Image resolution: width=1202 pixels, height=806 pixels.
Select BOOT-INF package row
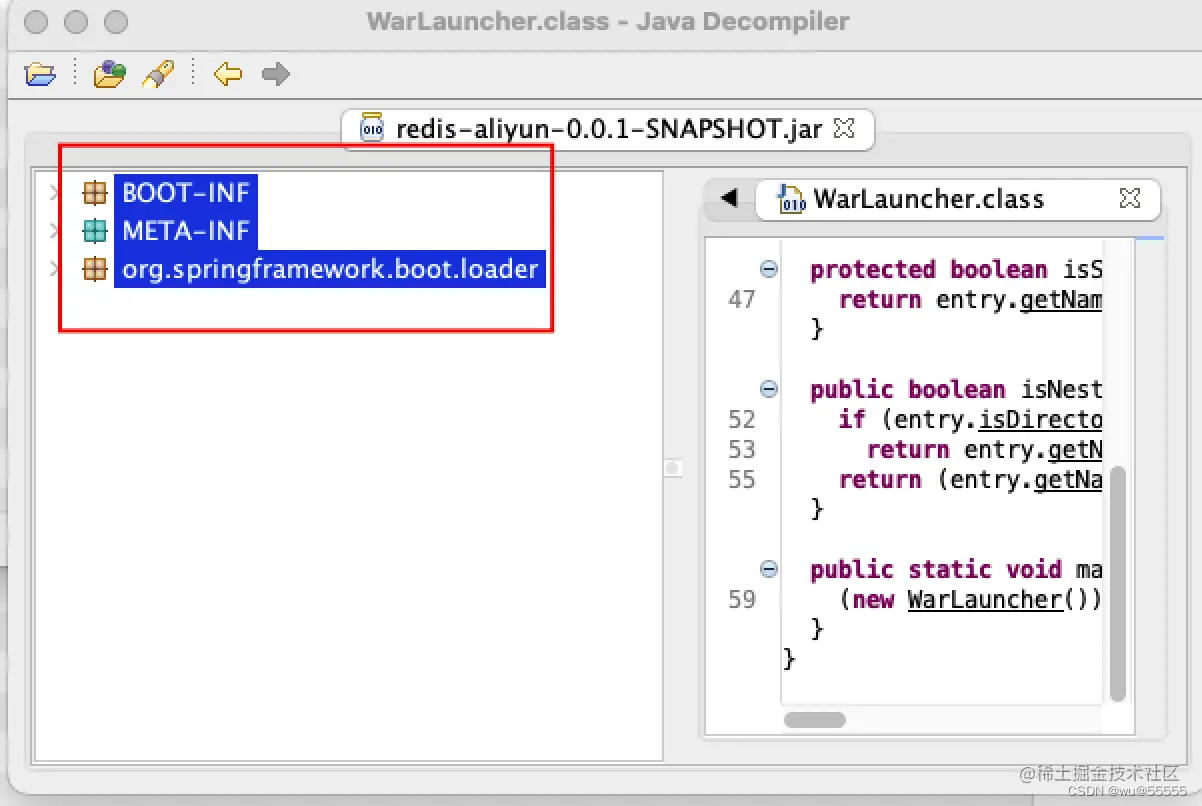(x=186, y=192)
